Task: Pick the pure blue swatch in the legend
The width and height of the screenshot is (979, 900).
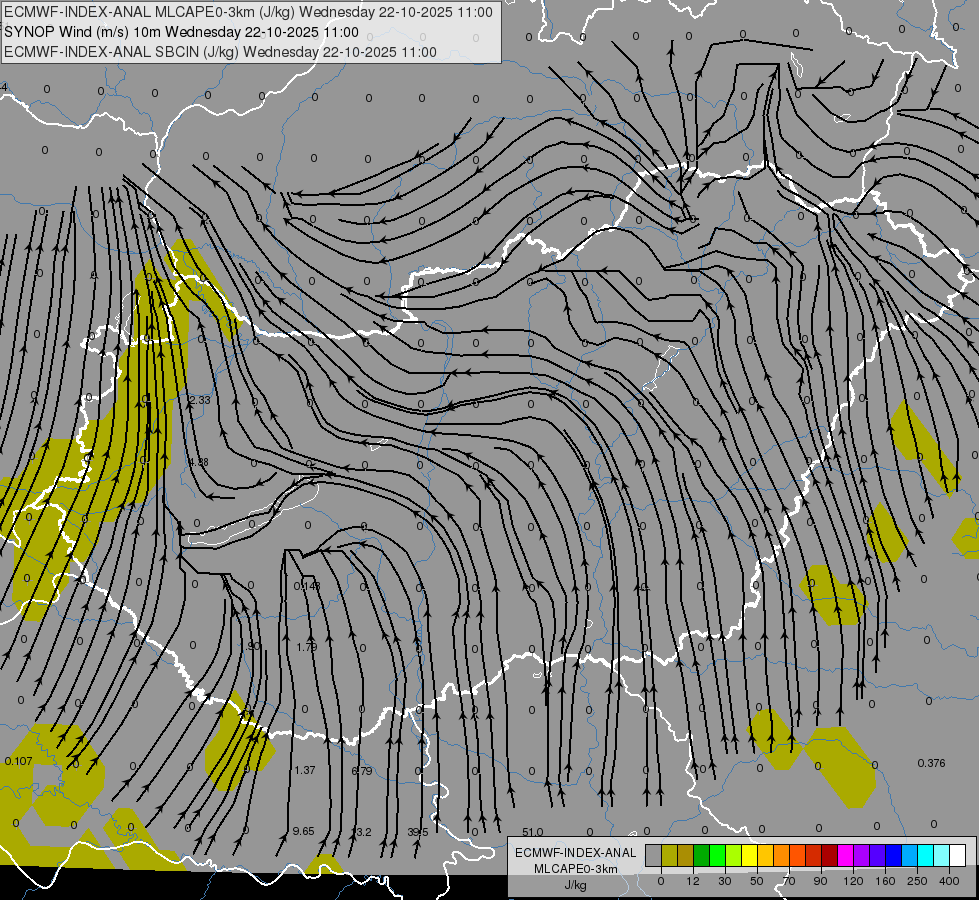Action: (x=893, y=856)
